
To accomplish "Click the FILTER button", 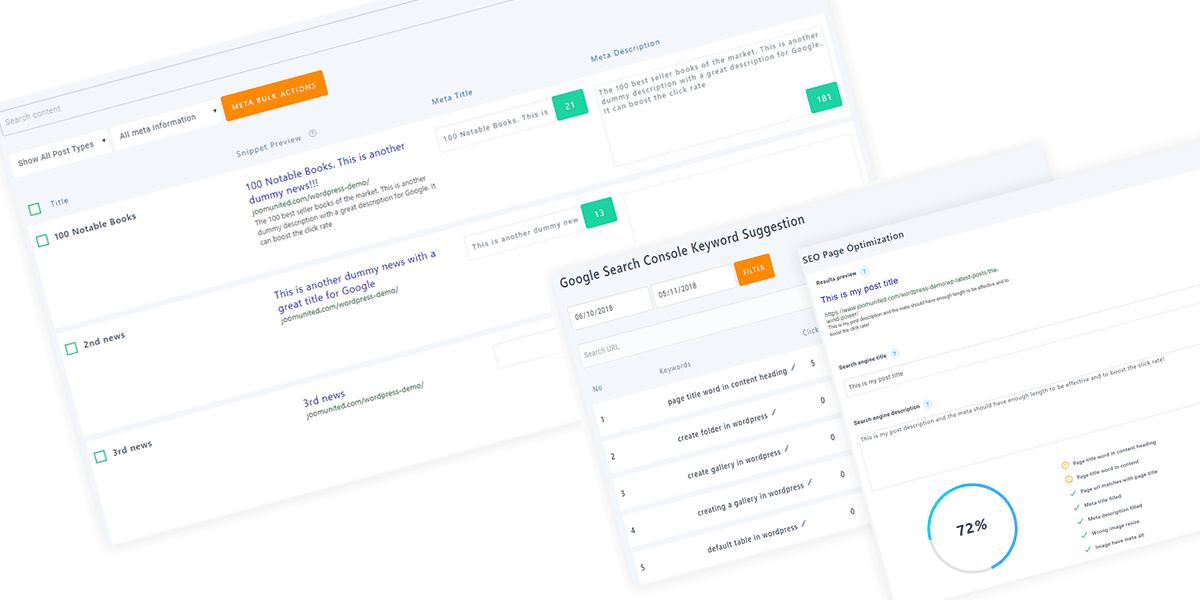I will click(755, 270).
